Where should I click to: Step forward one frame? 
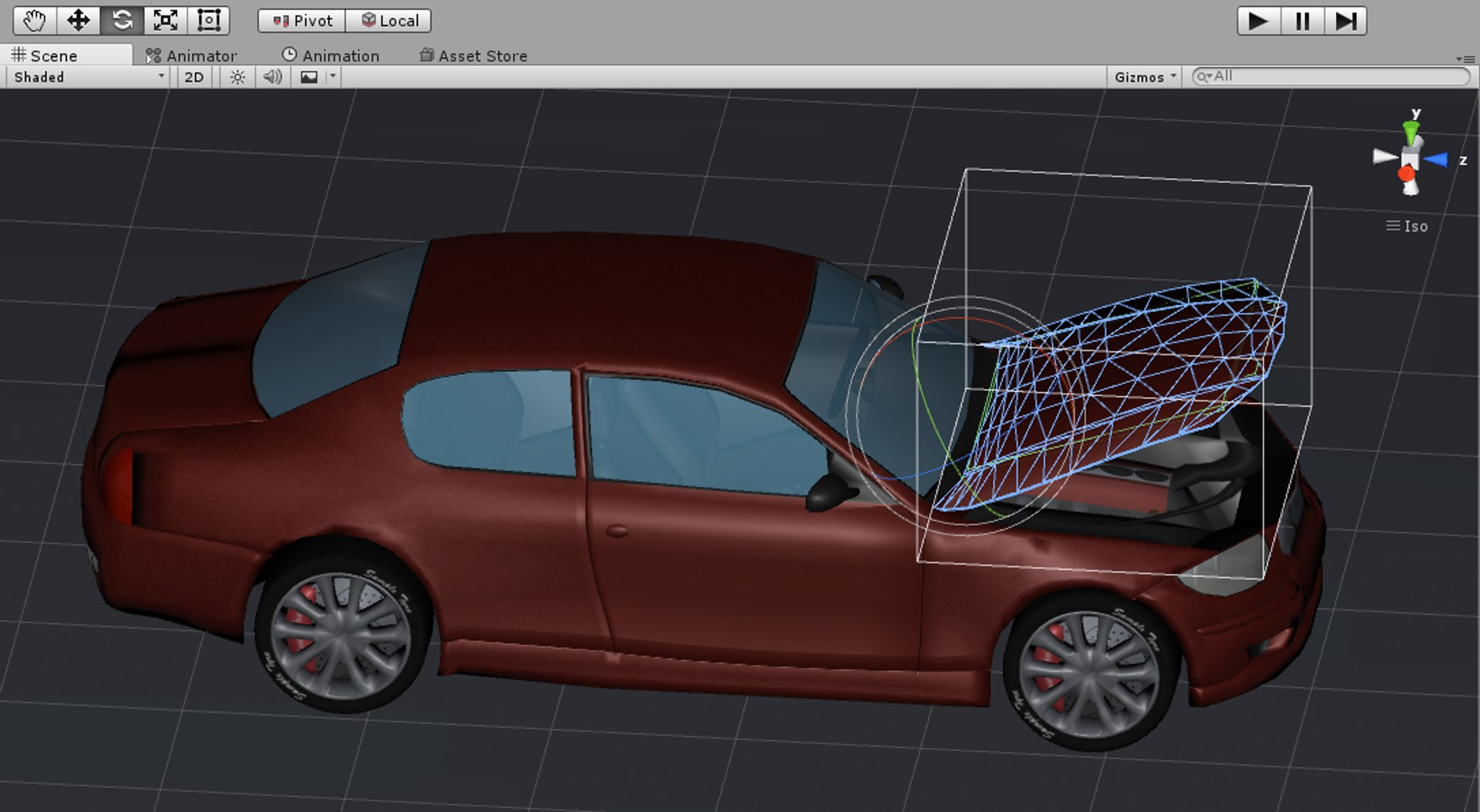[x=1346, y=21]
